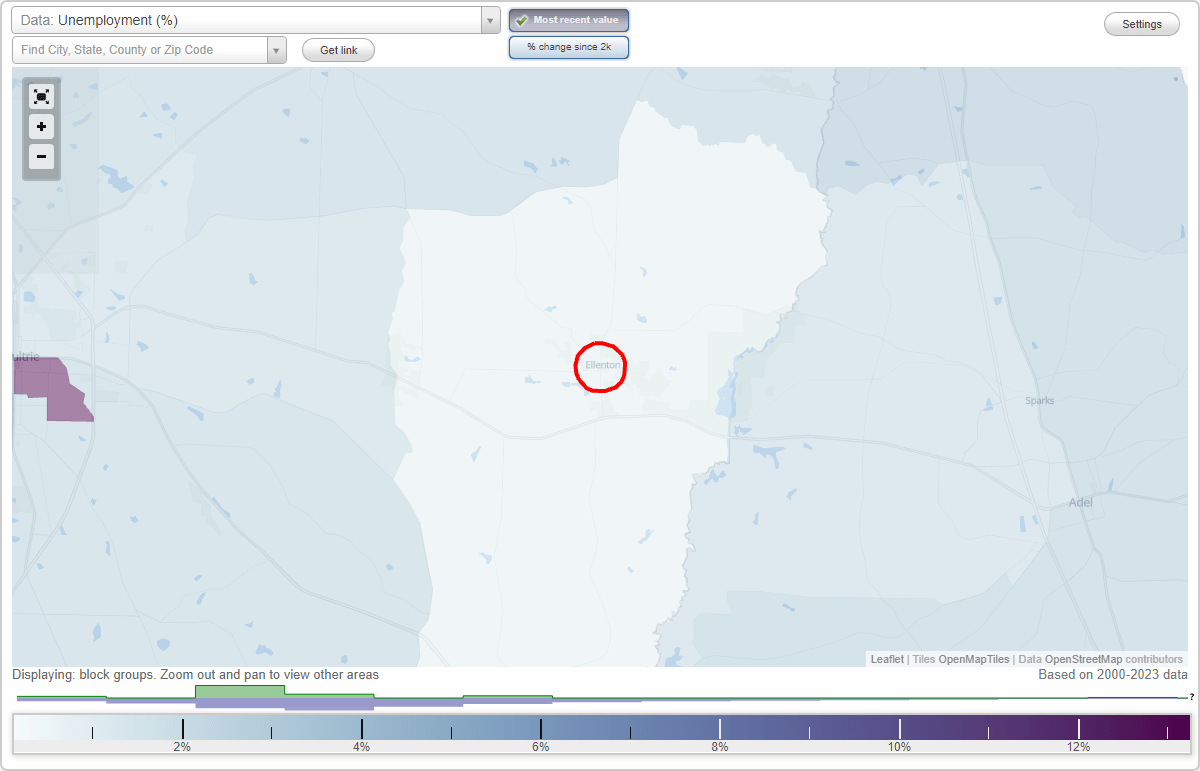This screenshot has width=1200, height=771.
Task: Click the 10% mark on color scale
Action: click(x=898, y=746)
